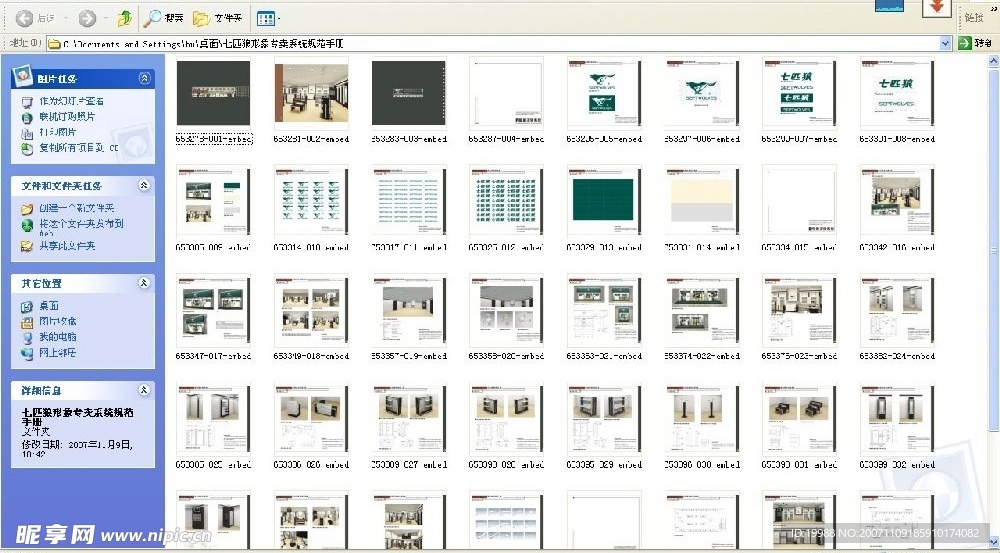Open 桌面 (Desktop) link in Other Places
The height and width of the screenshot is (553, 1000).
click(48, 306)
